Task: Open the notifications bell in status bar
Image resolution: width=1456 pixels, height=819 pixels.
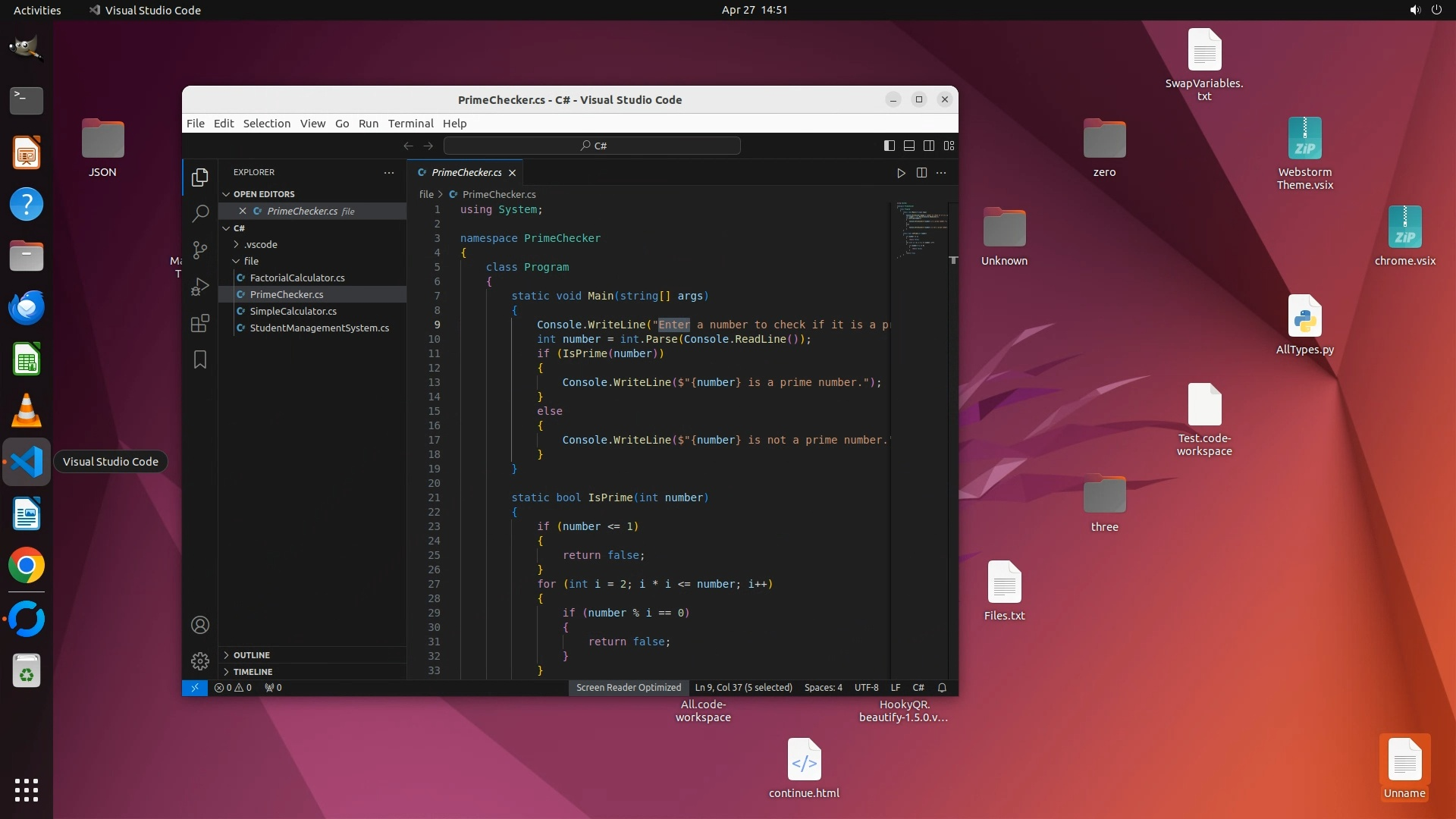Action: [x=942, y=688]
